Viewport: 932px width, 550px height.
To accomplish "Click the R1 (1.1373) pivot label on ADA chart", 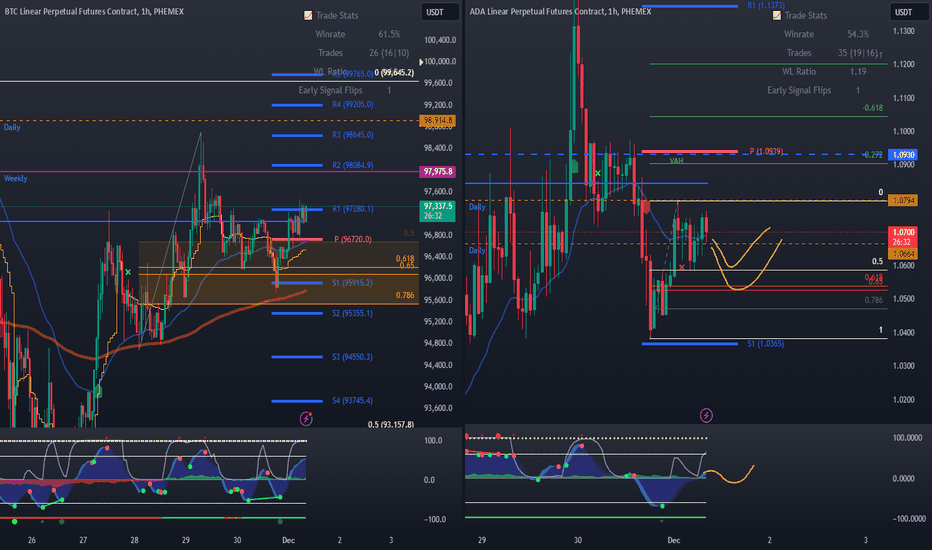I will coord(766,5).
